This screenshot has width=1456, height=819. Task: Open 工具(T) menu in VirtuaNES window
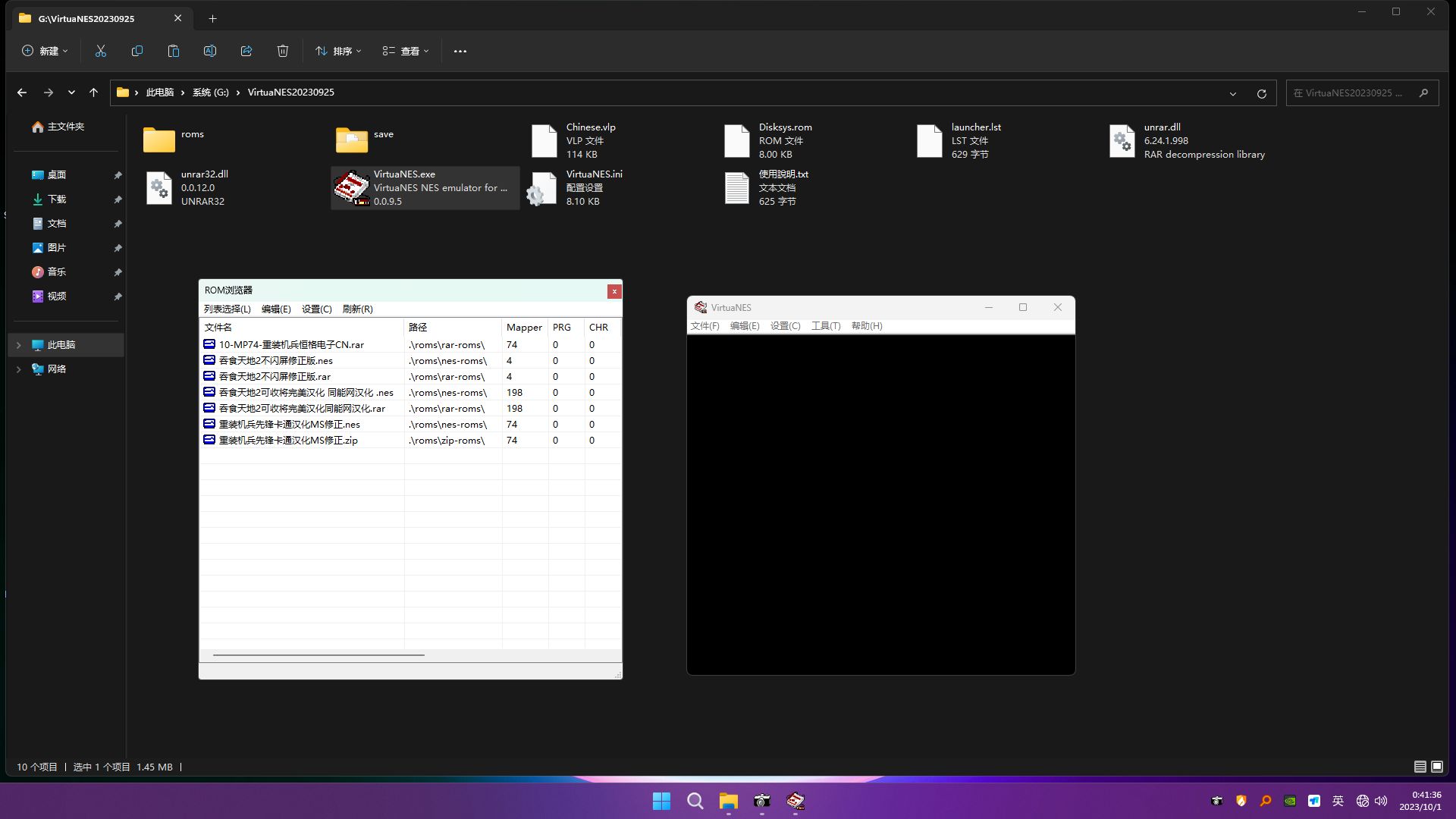coord(826,325)
